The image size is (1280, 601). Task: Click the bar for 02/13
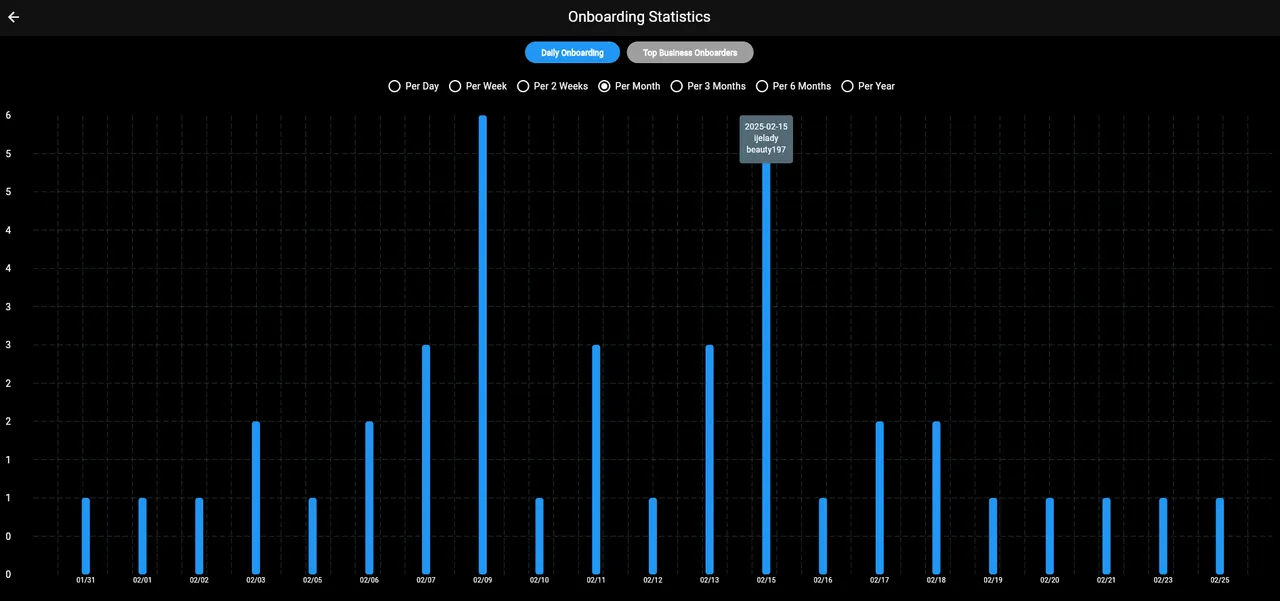(x=710, y=460)
